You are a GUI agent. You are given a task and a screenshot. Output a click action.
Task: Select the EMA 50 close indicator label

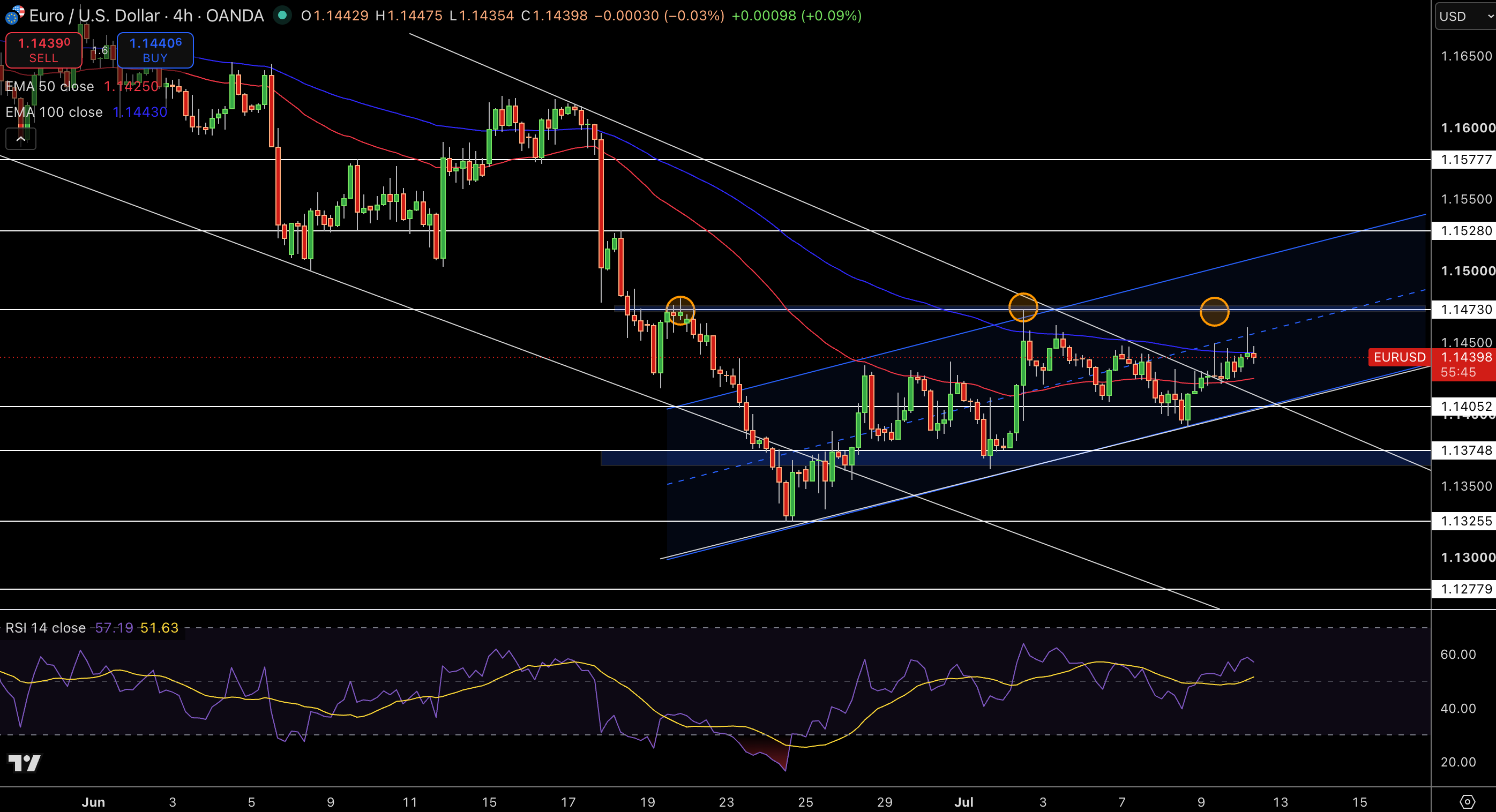point(49,86)
